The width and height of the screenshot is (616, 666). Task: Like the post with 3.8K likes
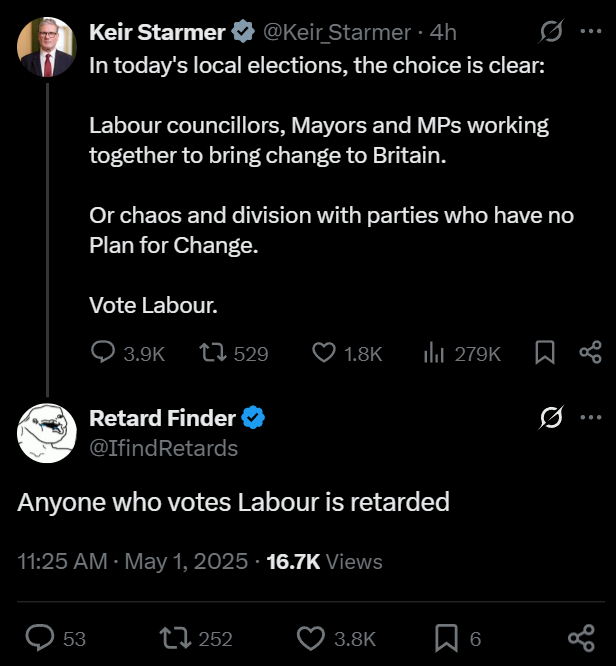pyautogui.click(x=312, y=638)
